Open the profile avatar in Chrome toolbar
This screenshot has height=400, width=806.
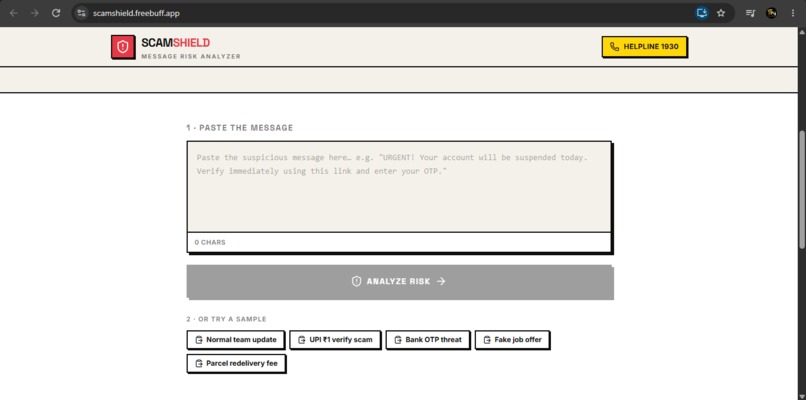click(771, 13)
